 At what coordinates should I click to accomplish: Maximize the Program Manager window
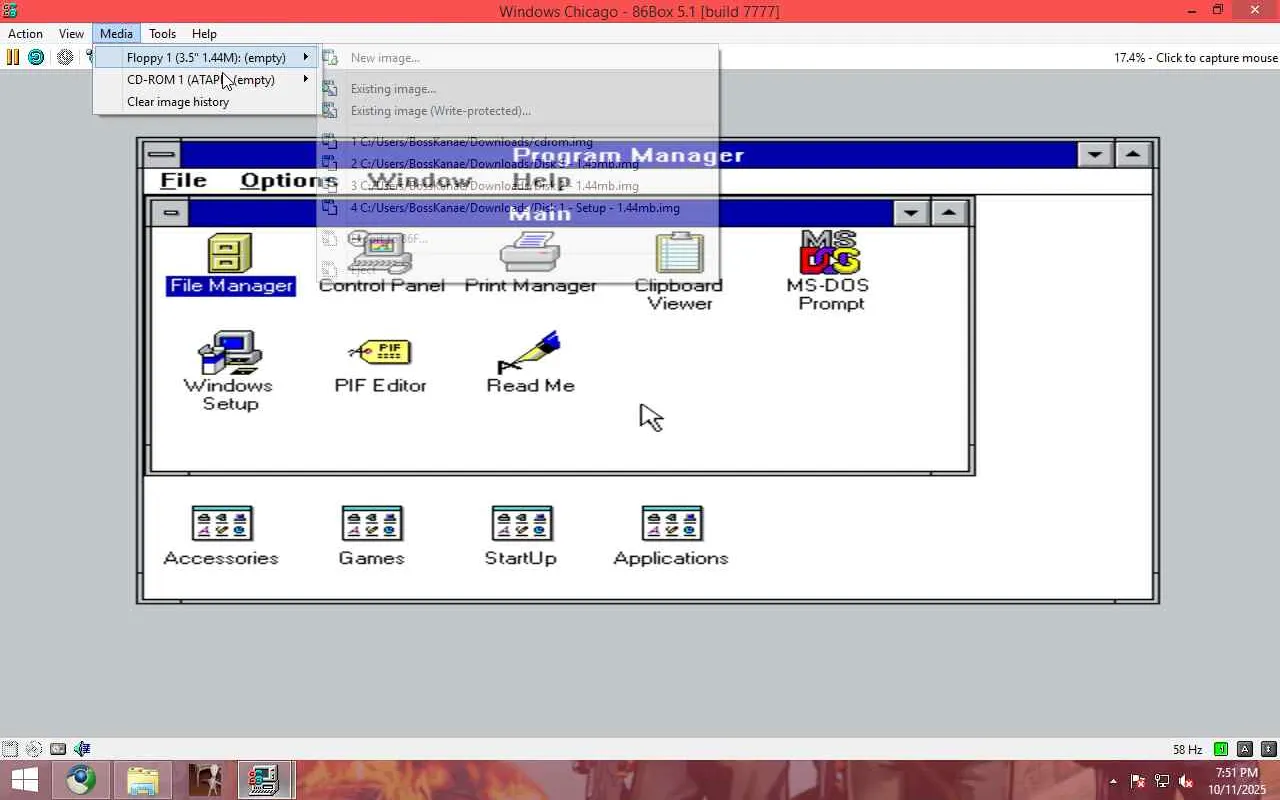(x=1132, y=155)
